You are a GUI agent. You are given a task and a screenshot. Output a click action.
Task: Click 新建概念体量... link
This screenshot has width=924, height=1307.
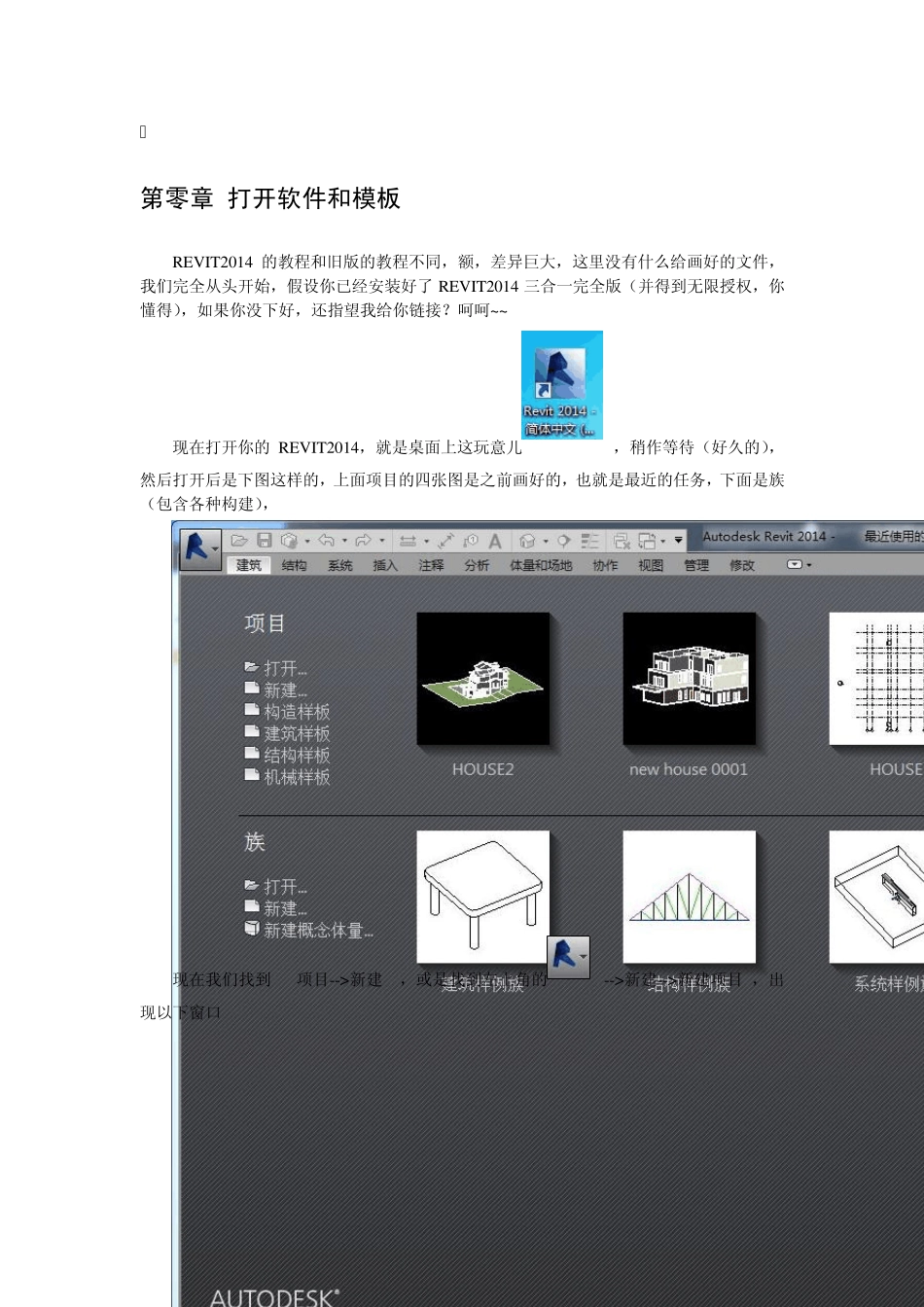tap(318, 931)
